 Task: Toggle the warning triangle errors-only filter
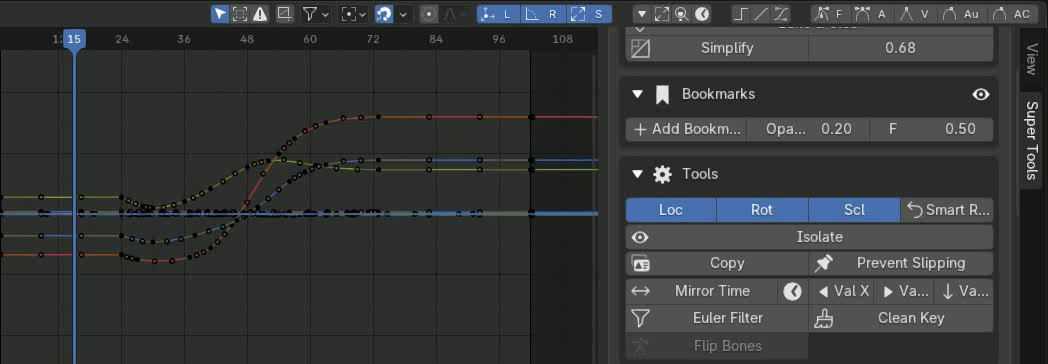coord(259,13)
